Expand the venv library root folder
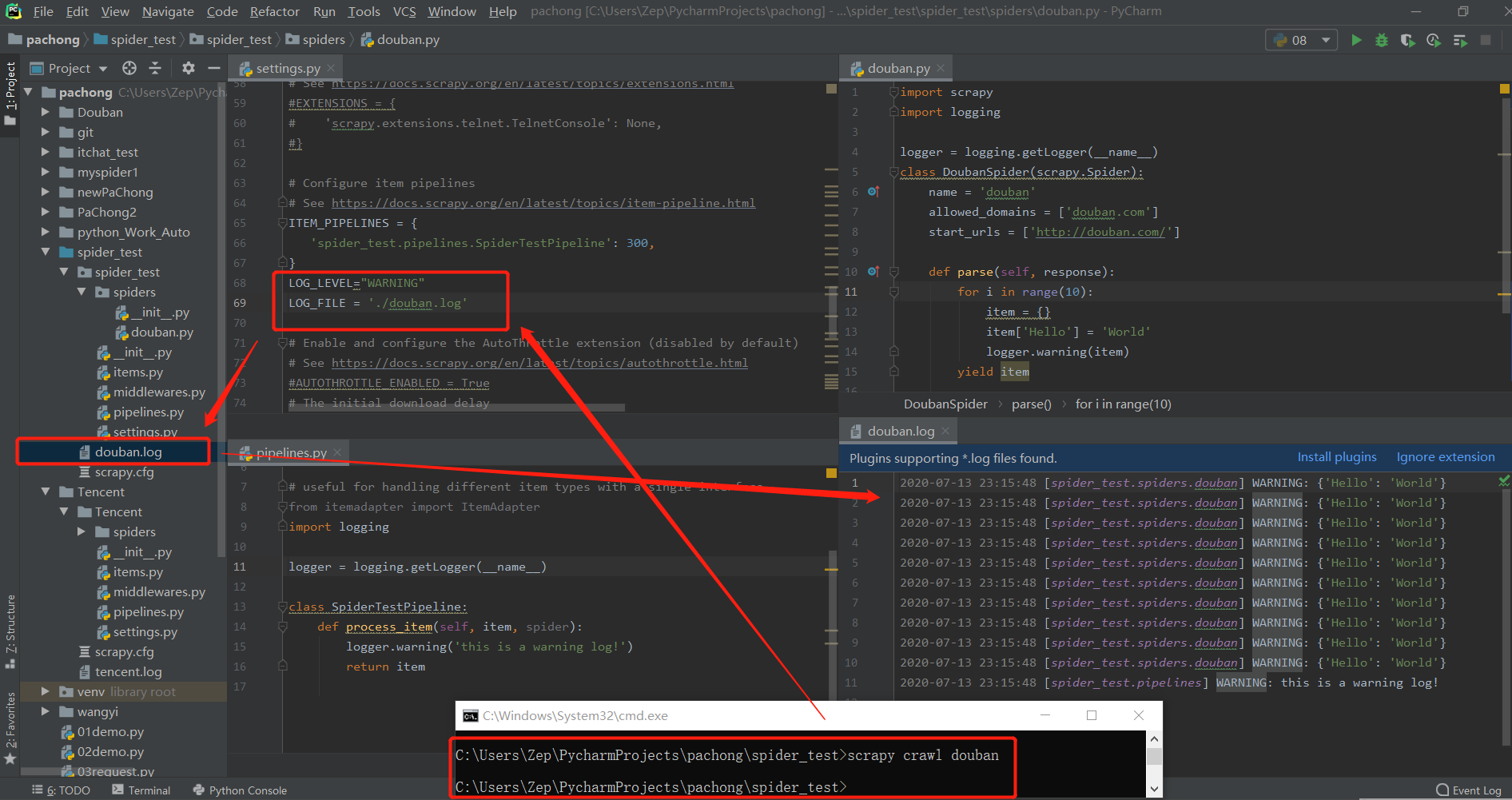Image resolution: width=1512 pixels, height=800 pixels. pos(46,692)
